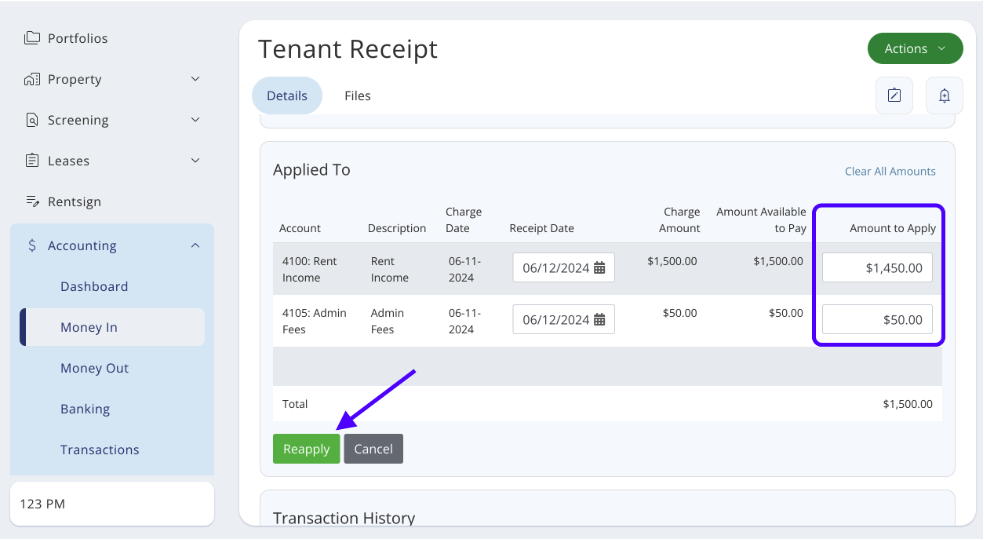
Task: Expand the Property menu chevron
Action: tap(195, 79)
